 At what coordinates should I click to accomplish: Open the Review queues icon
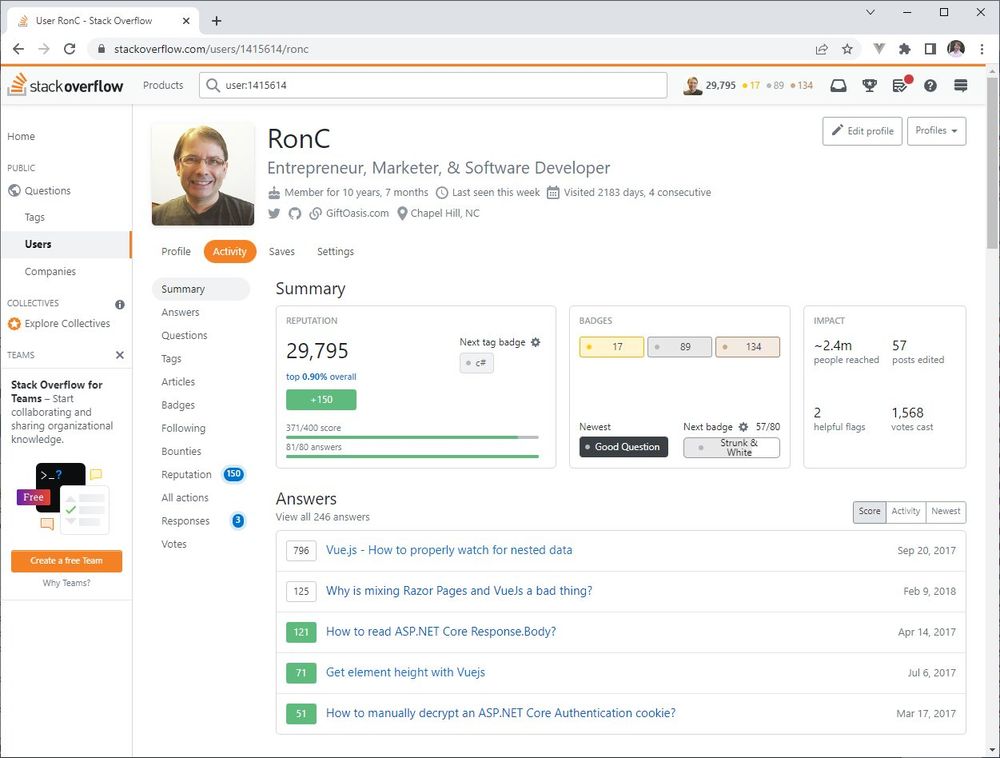pos(901,85)
